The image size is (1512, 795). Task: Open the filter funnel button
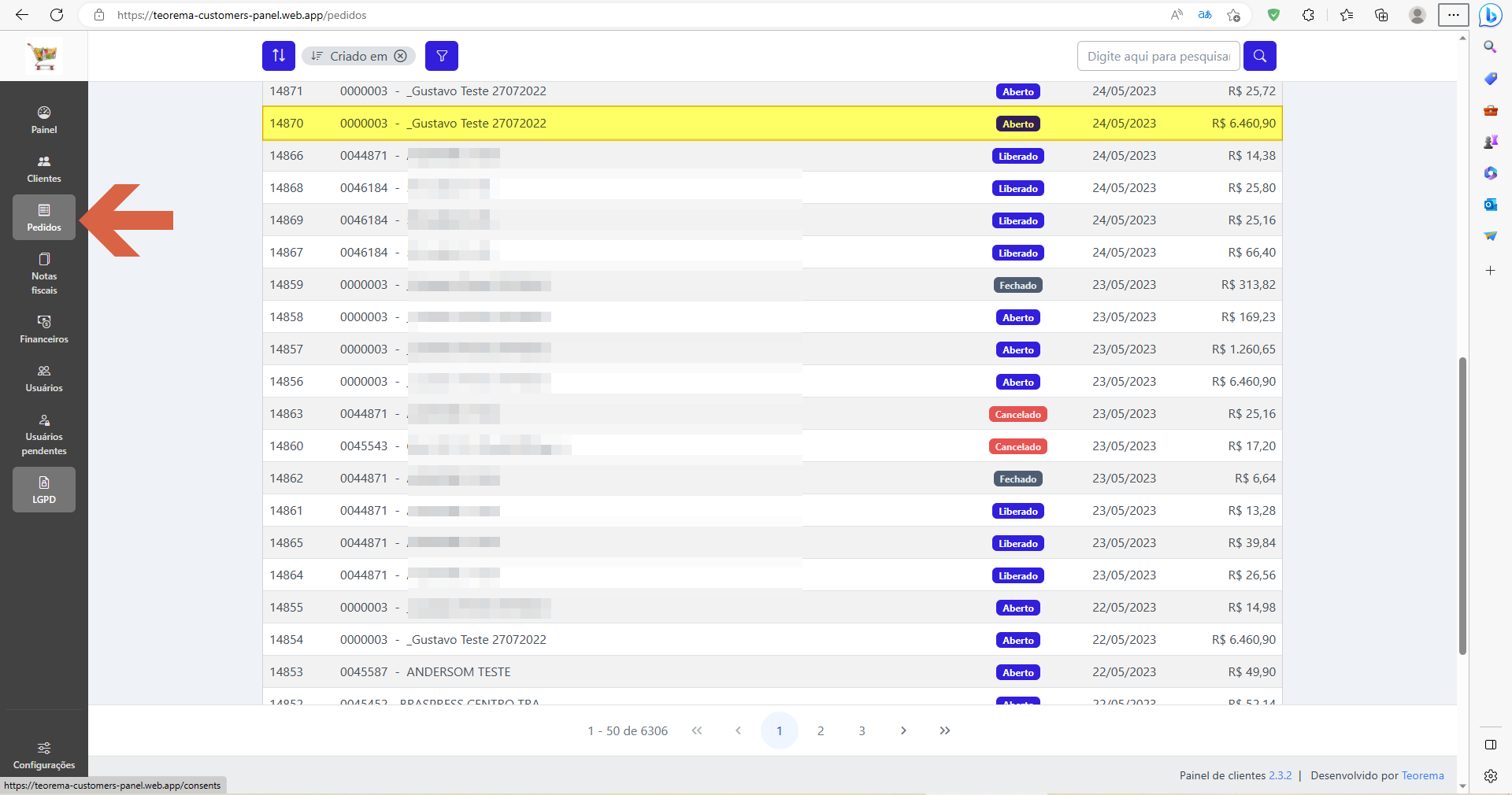click(442, 56)
